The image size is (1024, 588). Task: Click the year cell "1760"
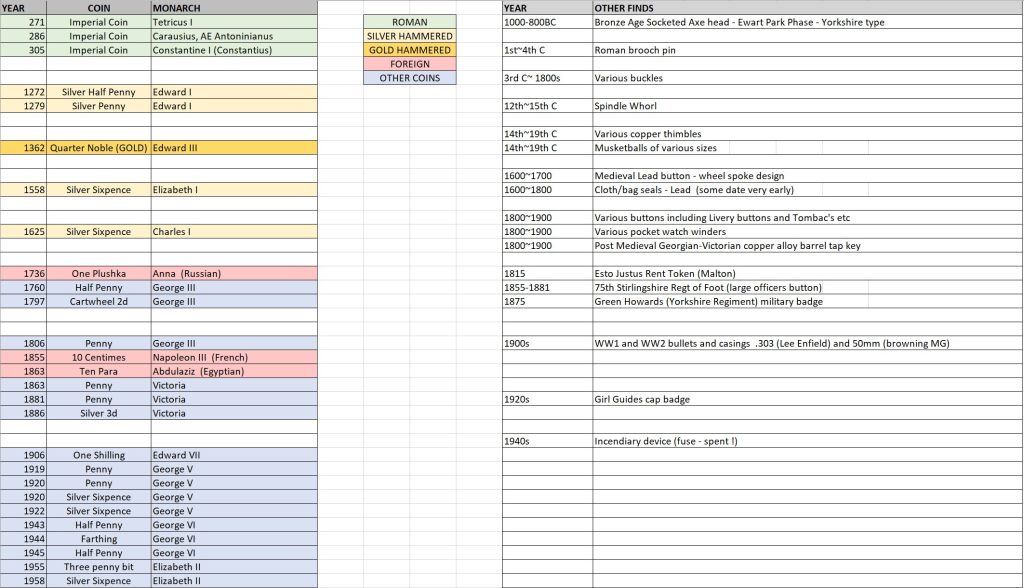coord(24,287)
